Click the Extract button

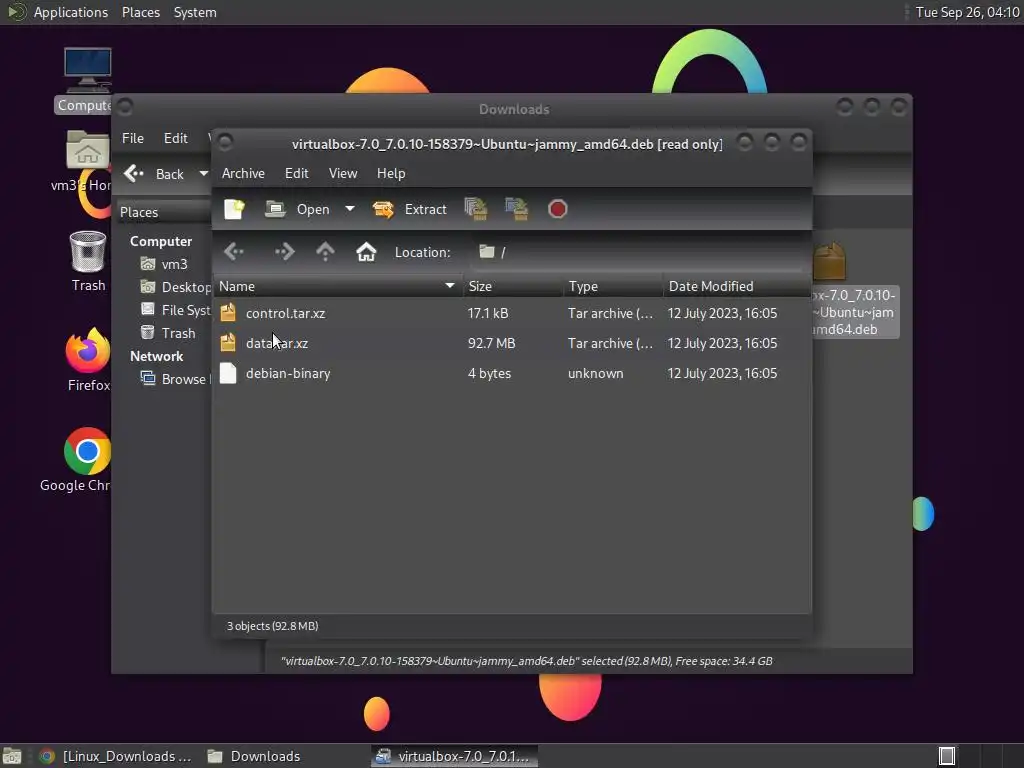(409, 209)
